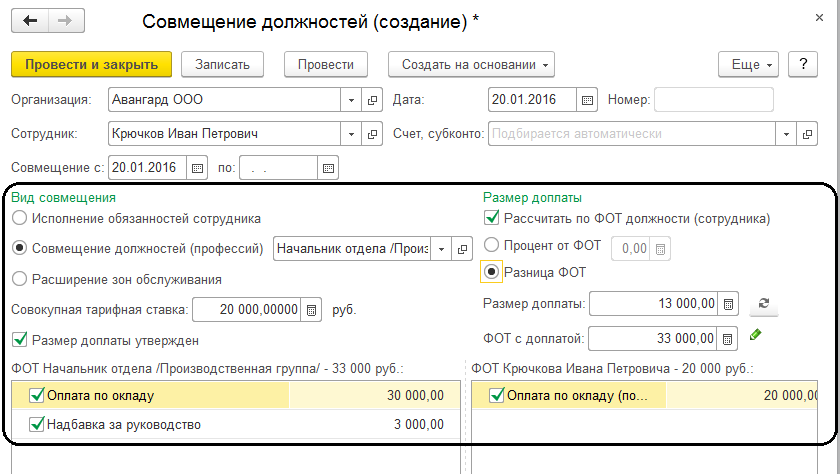
Task: Toggle Рассчитать по ФОТ должности checkbox
Action: click(491, 218)
